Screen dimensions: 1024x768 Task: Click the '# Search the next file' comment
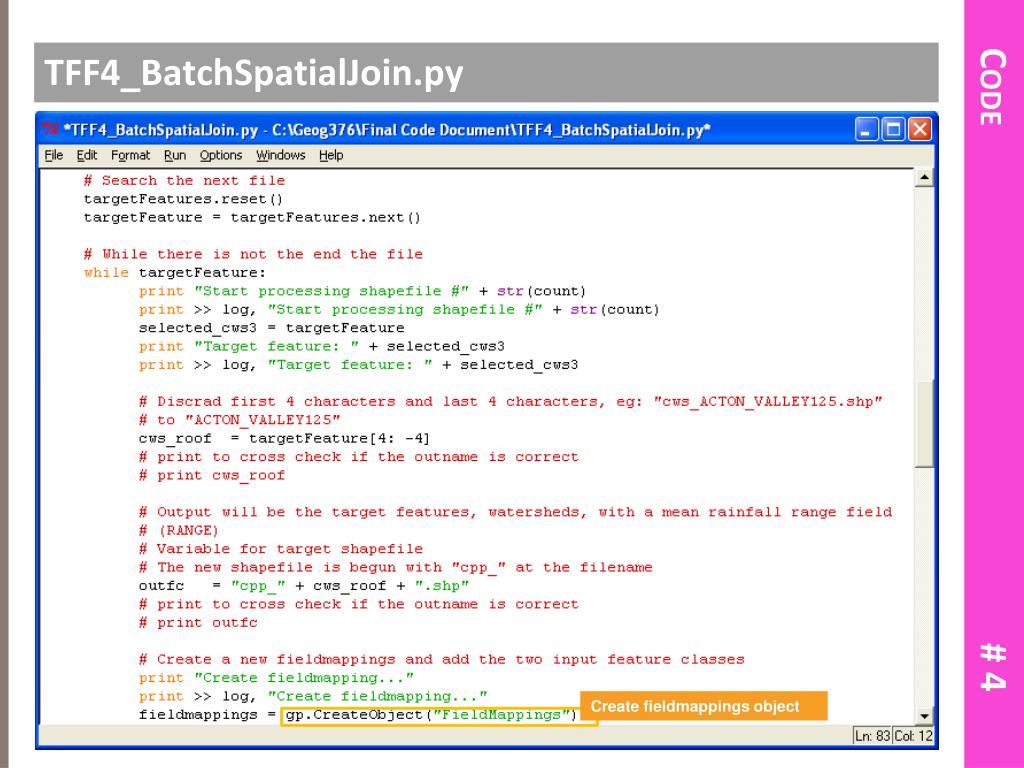click(184, 180)
